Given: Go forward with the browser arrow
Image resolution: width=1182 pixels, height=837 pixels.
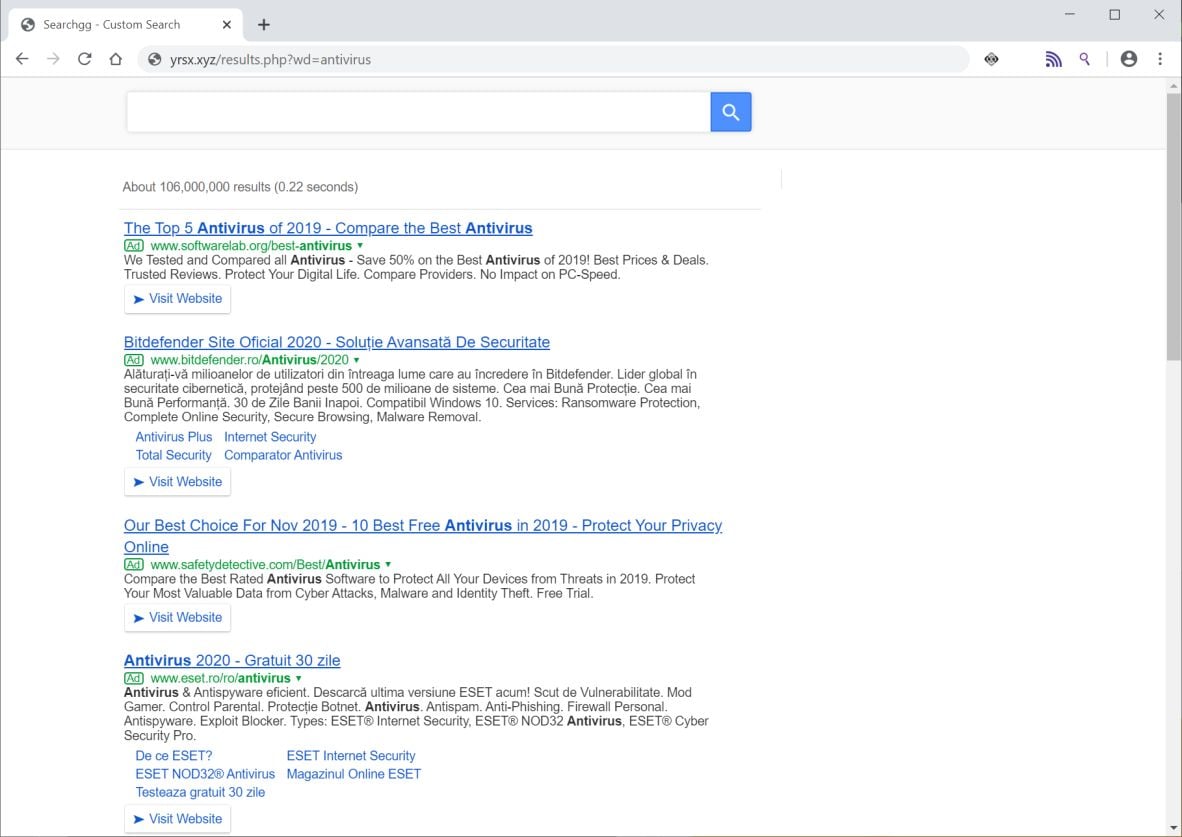Looking at the screenshot, I should [x=53, y=59].
